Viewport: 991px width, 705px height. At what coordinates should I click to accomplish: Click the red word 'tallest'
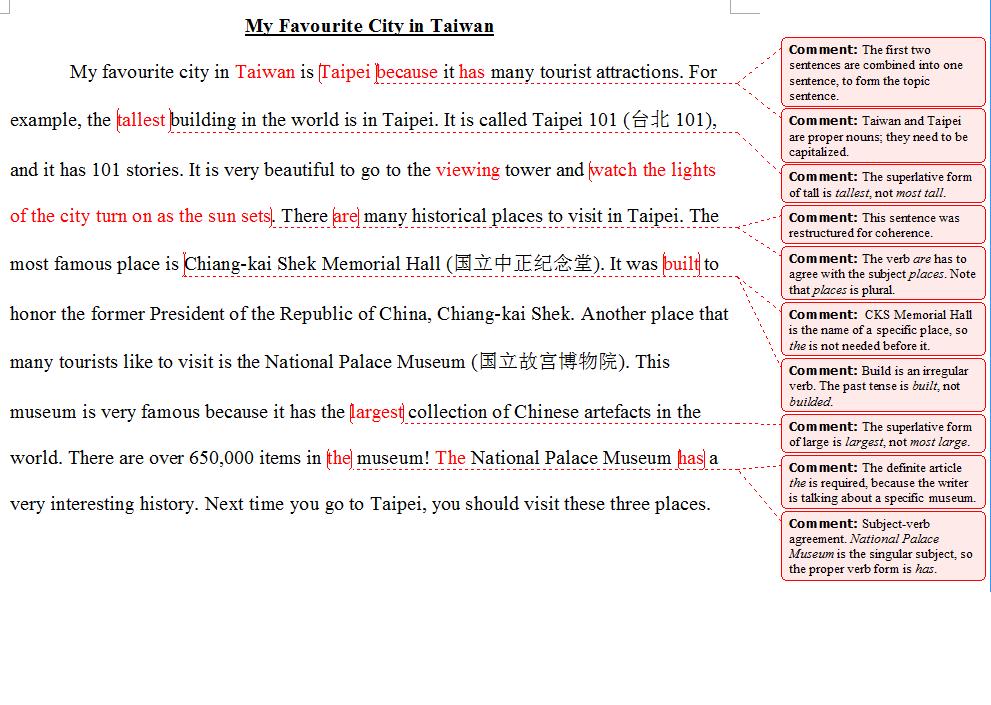(x=142, y=120)
